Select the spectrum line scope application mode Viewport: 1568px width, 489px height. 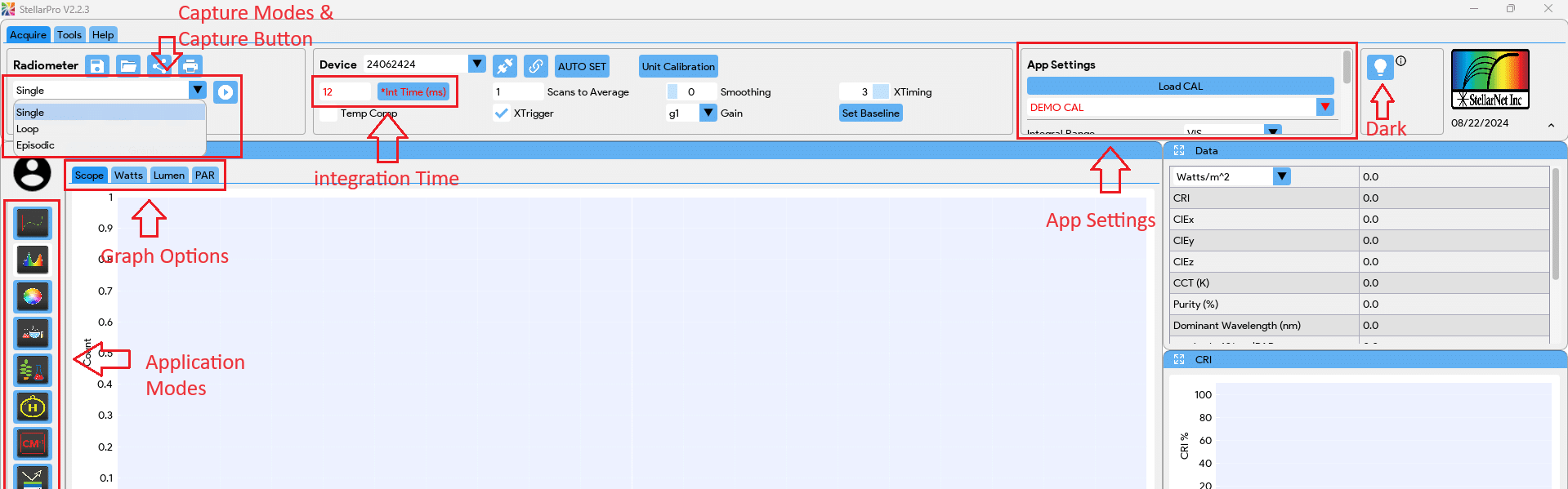point(33,223)
